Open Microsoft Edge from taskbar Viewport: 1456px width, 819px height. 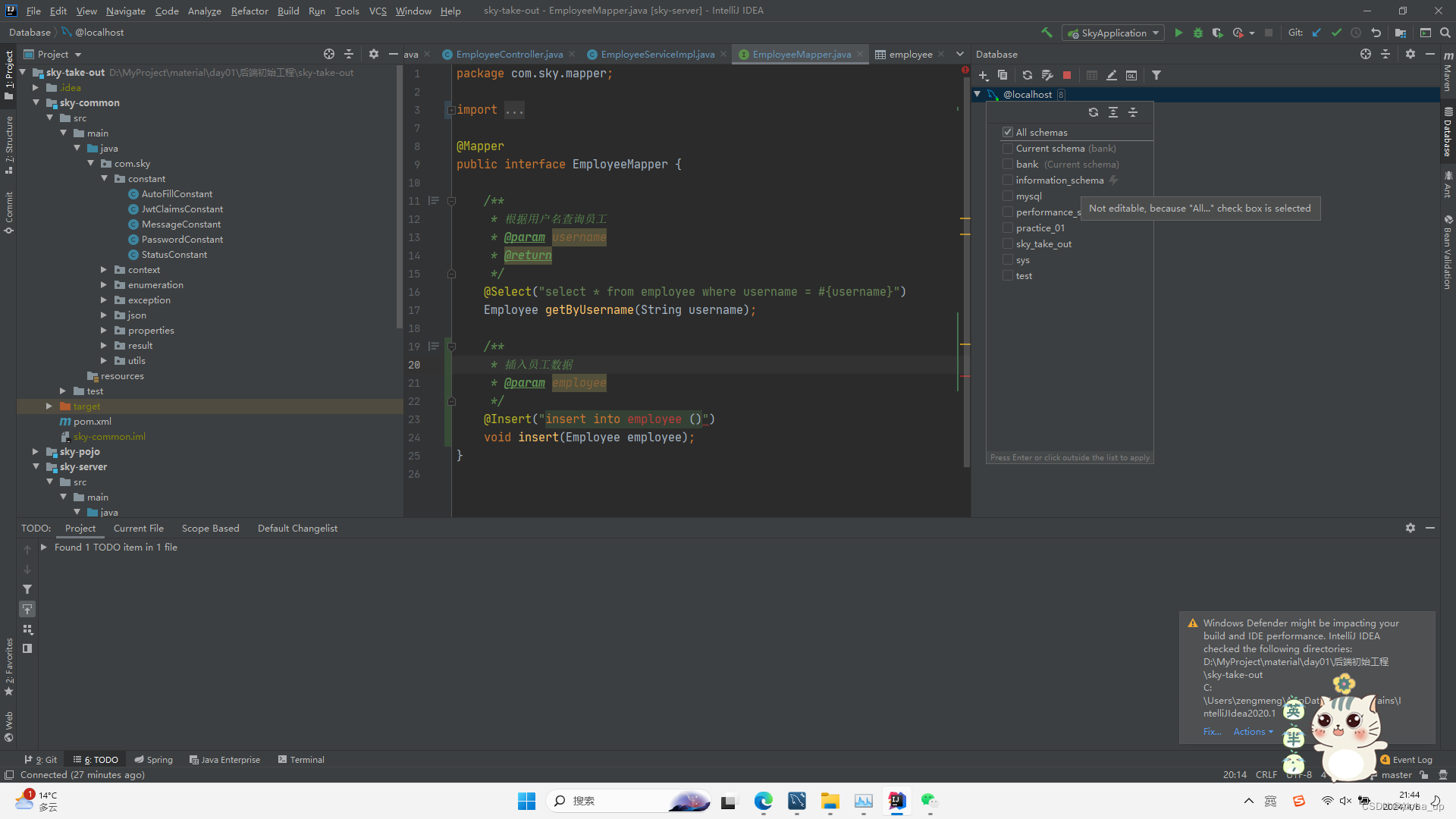tap(763, 801)
